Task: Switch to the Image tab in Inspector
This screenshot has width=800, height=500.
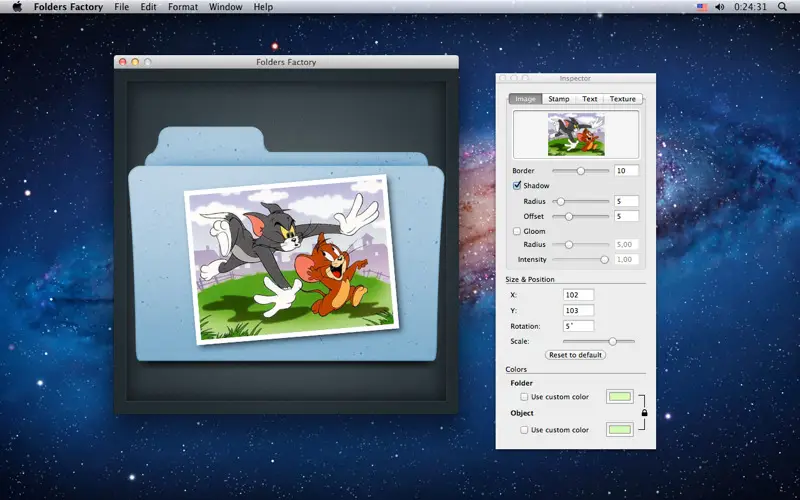Action: pyautogui.click(x=526, y=98)
